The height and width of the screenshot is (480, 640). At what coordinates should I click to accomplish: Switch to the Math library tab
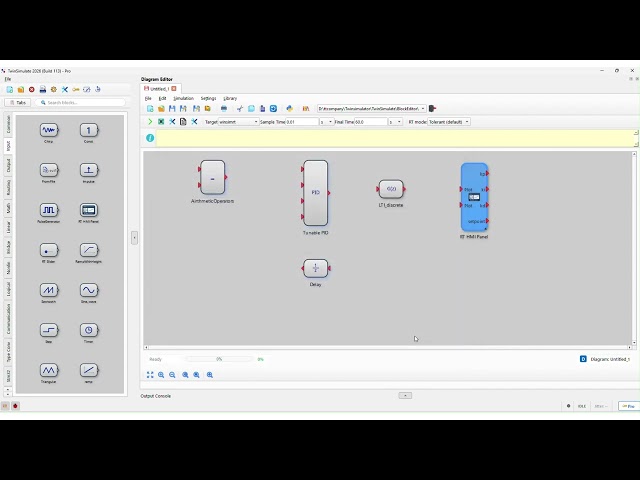[8, 208]
